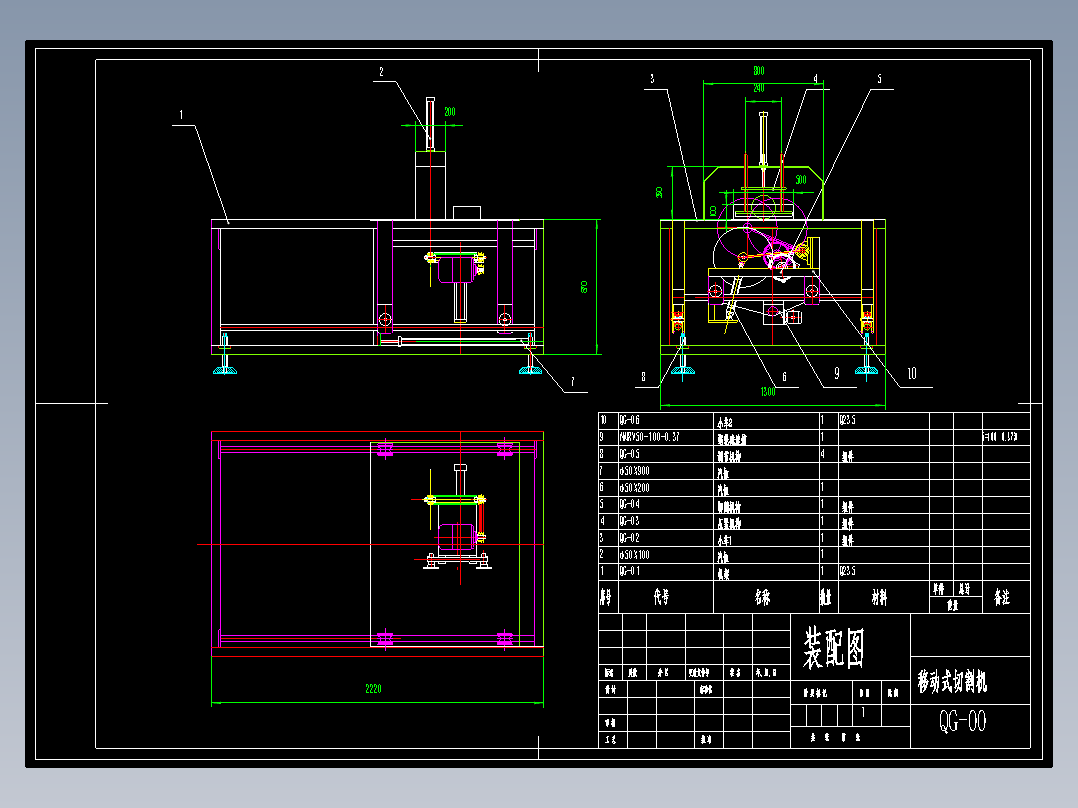Select the 200 dimension beside the front-view cylinder
The image size is (1078, 808).
click(450, 111)
